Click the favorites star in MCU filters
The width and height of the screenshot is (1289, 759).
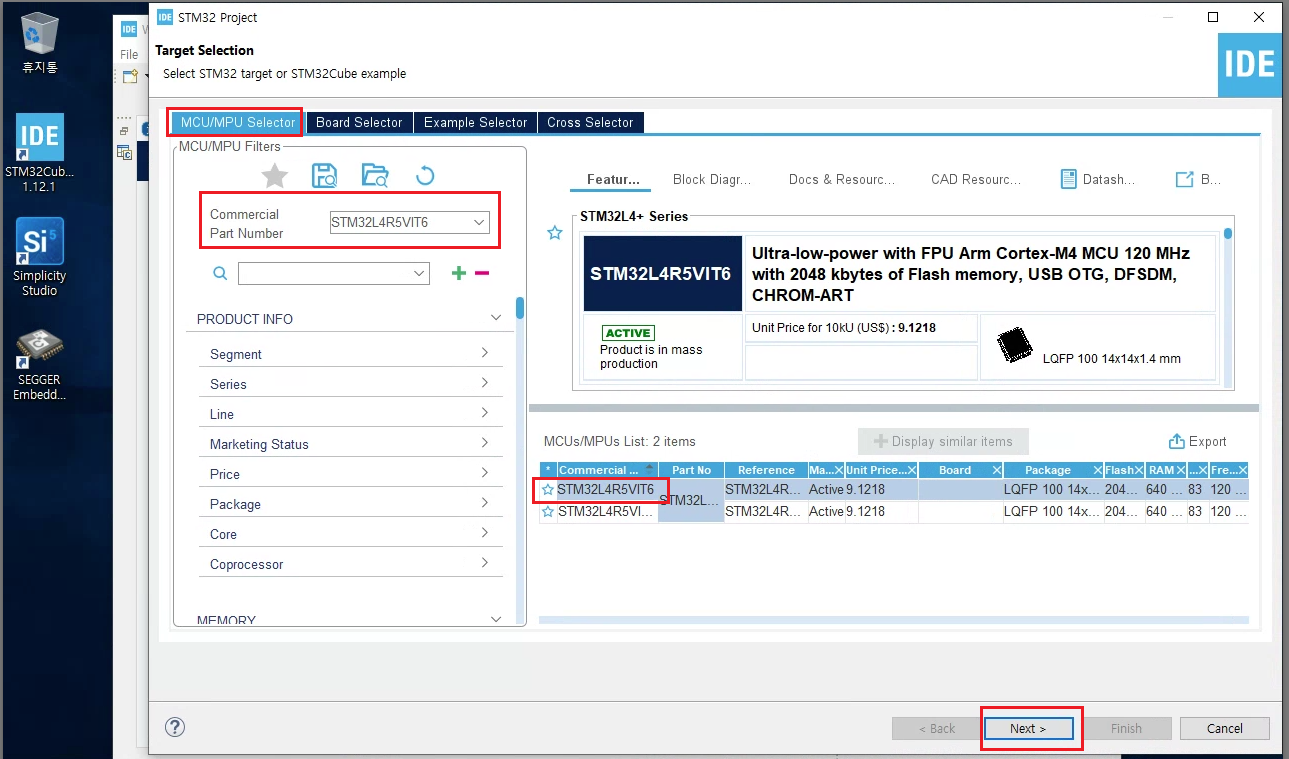click(275, 176)
